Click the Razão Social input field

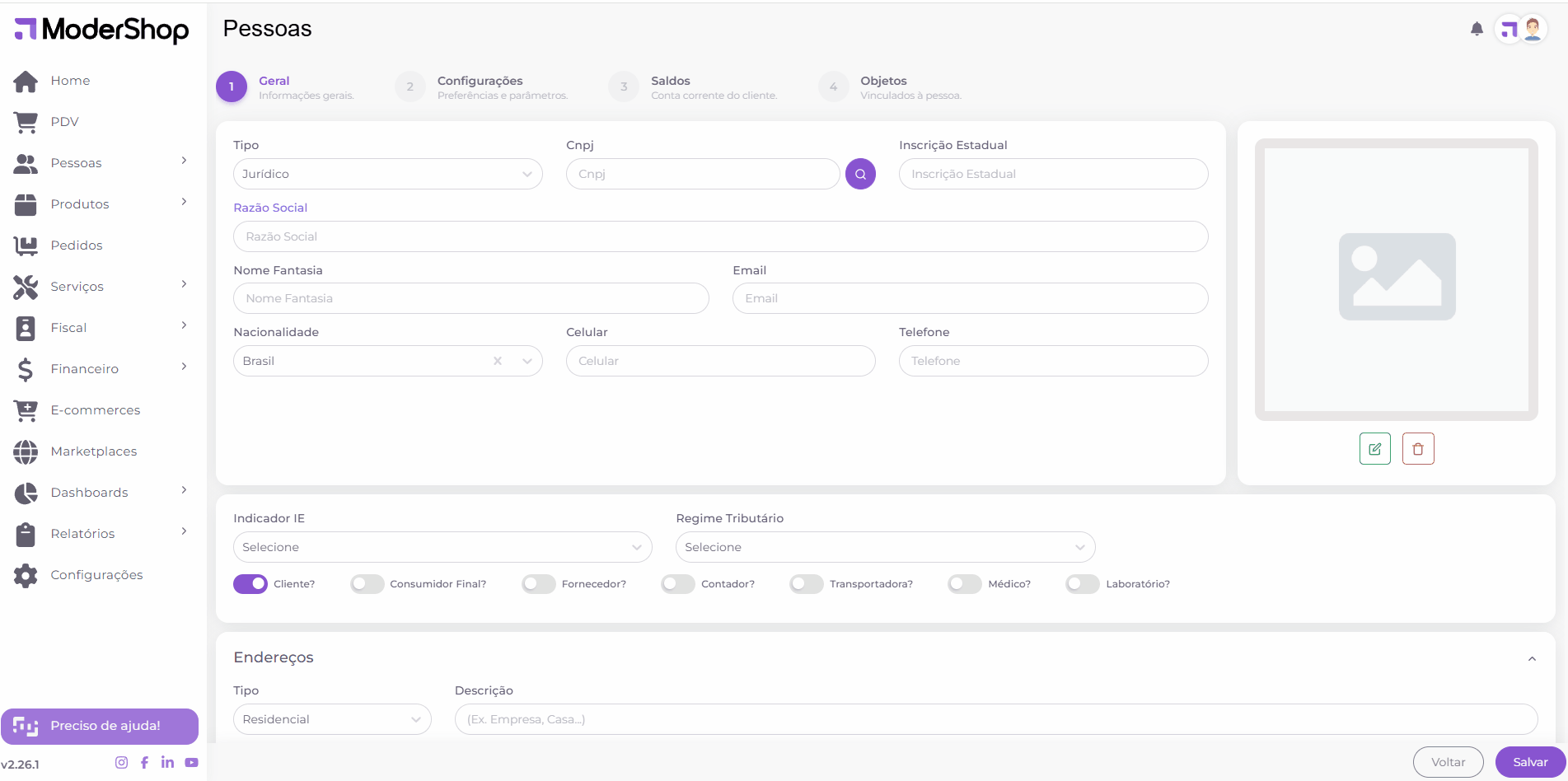pos(720,236)
